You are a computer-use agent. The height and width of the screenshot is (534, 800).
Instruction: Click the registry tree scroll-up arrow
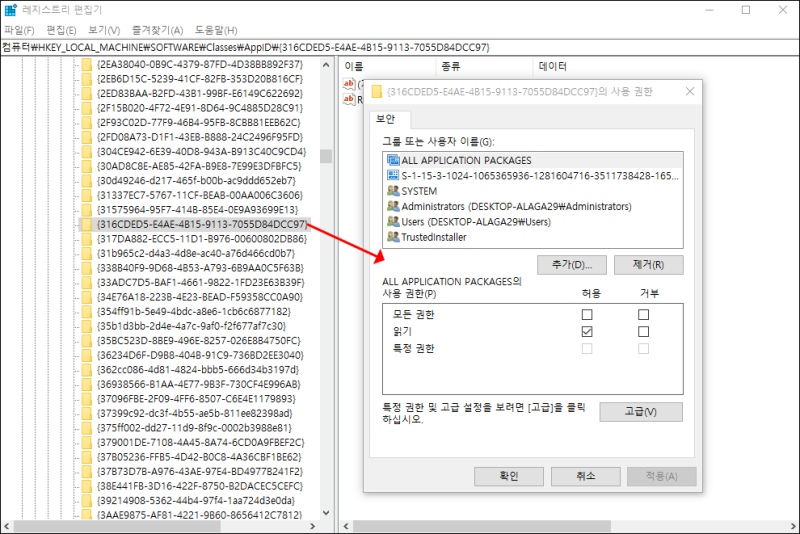coord(326,65)
